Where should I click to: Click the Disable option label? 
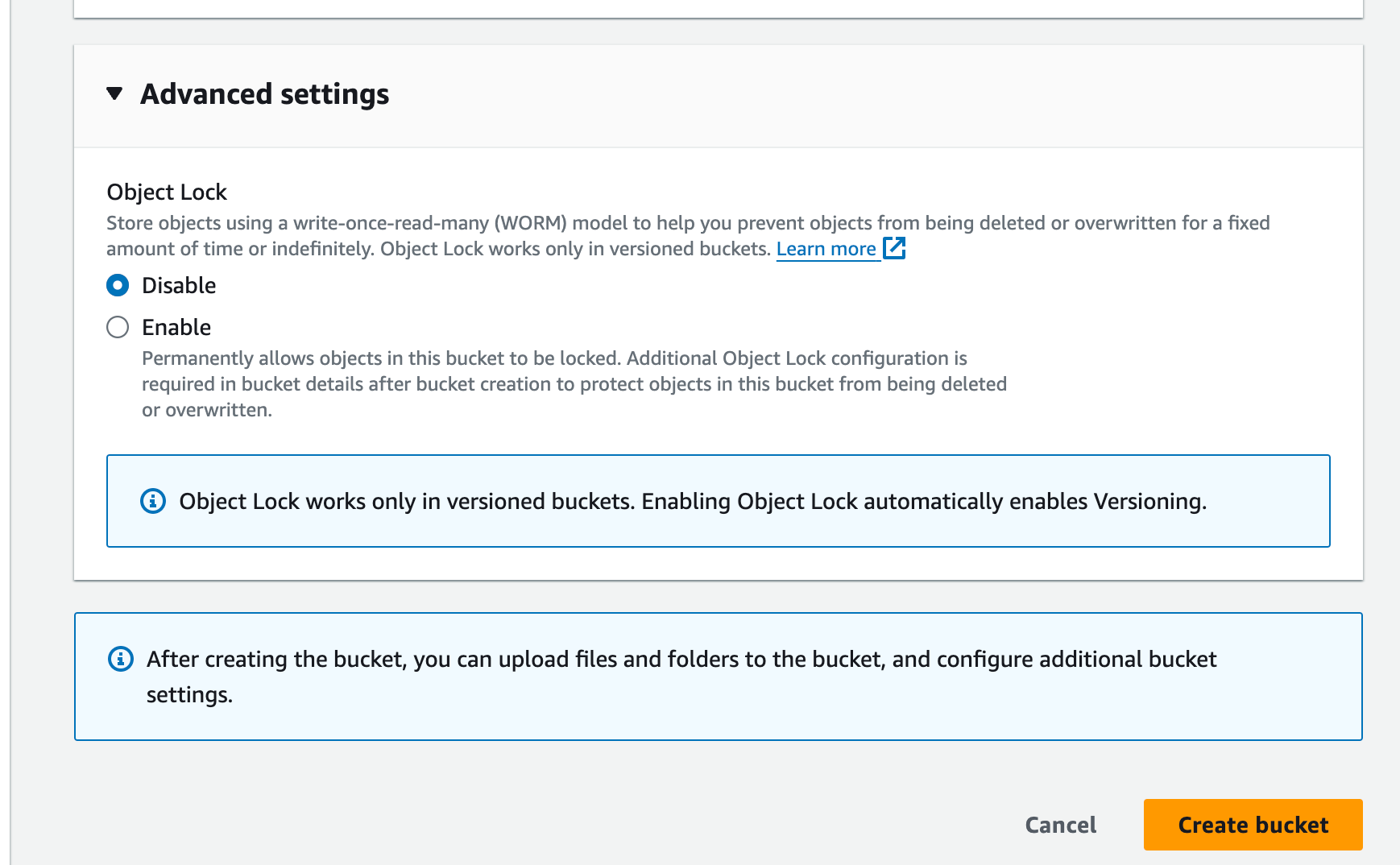click(x=179, y=285)
